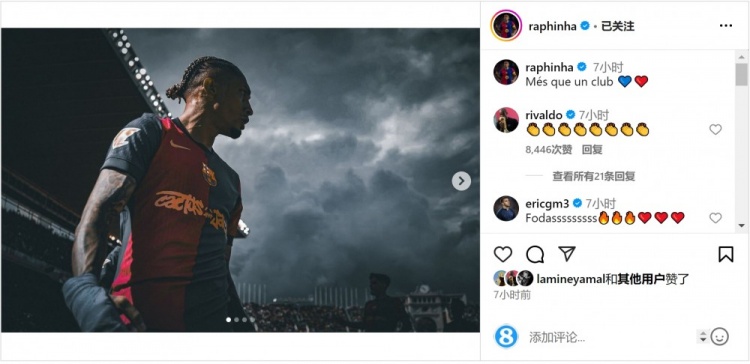This screenshot has width=750, height=364.
Task: Click ericgm3's avatar thumbnail
Action: point(506,208)
